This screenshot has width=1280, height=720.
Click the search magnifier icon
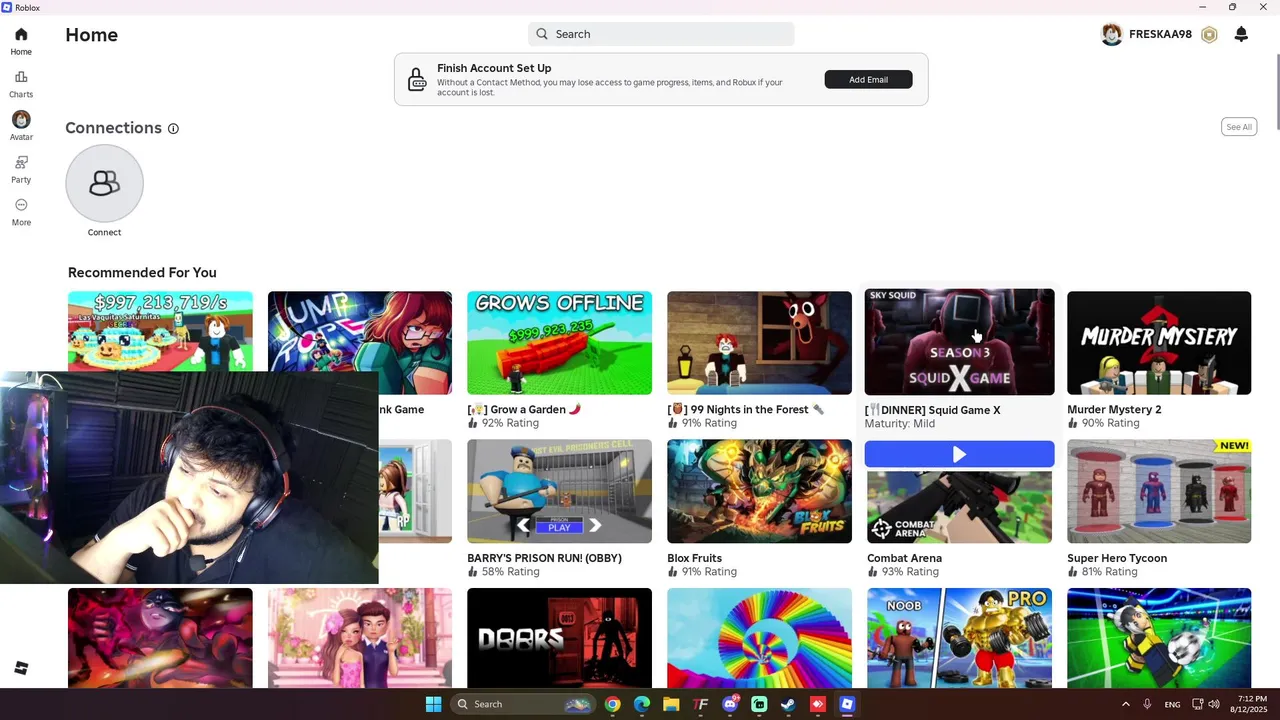tap(542, 34)
